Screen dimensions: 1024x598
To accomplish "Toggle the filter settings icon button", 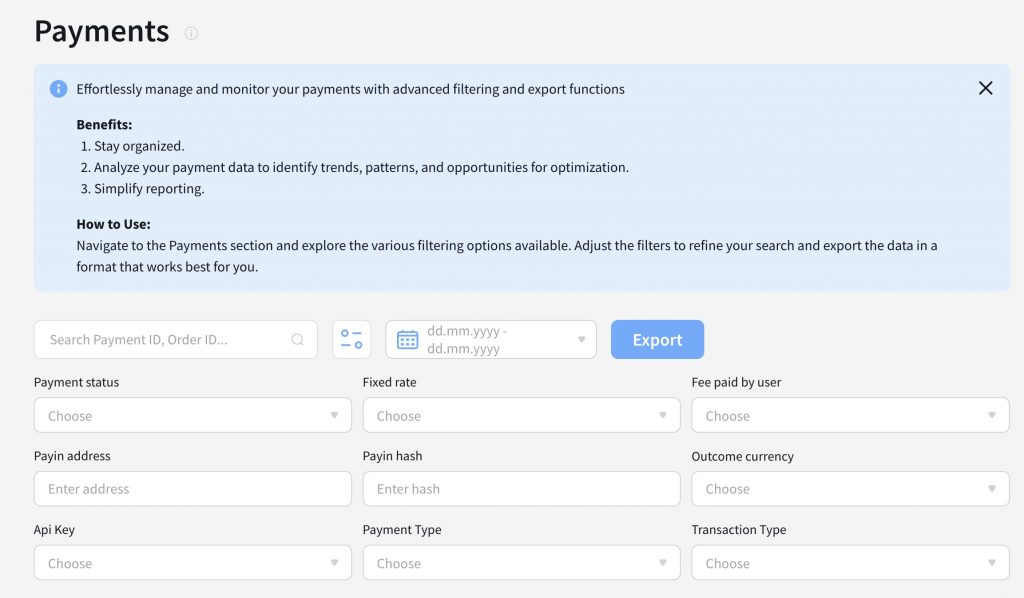I will click(x=351, y=339).
